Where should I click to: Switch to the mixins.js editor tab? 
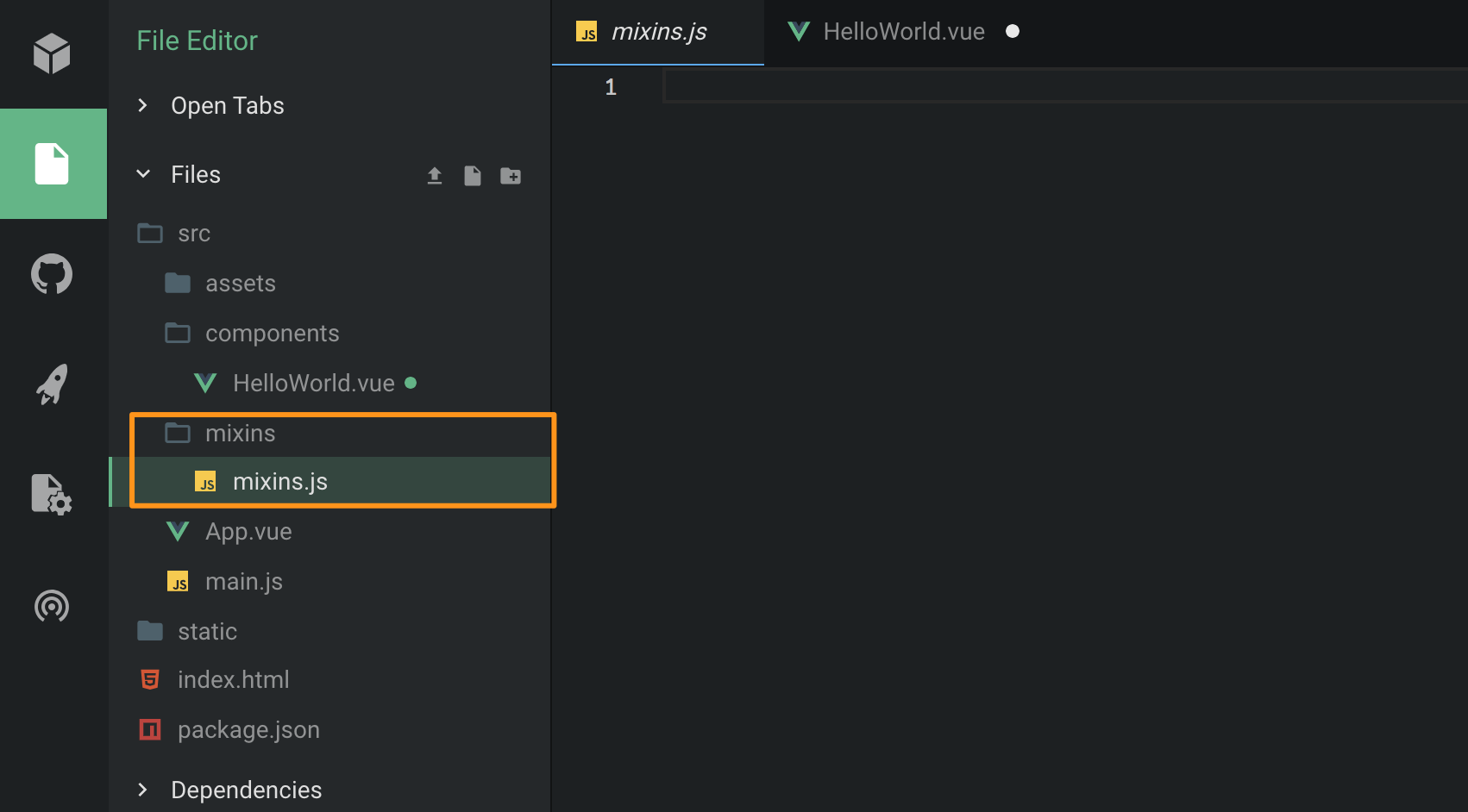pos(657,32)
